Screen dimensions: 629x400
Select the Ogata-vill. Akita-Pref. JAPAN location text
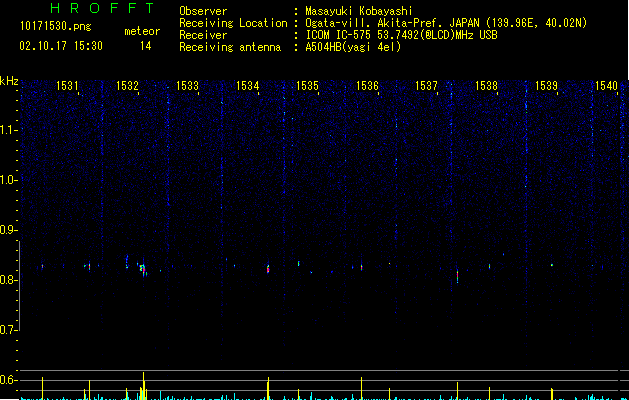[446, 23]
